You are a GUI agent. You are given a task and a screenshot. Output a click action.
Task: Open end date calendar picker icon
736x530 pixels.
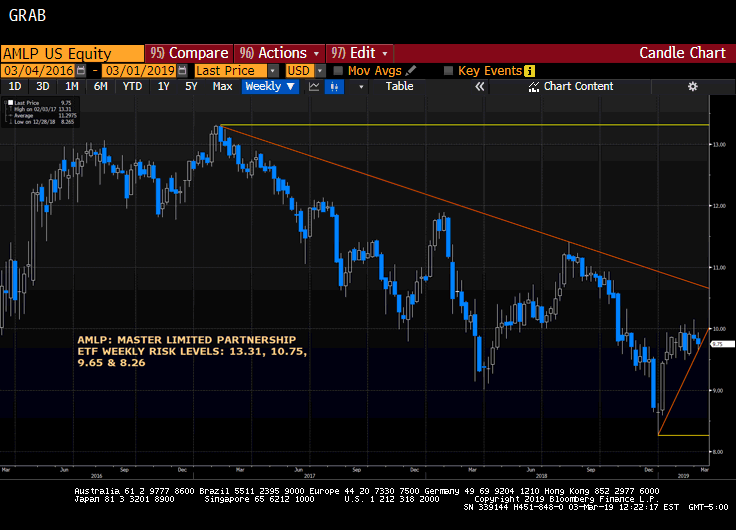click(x=183, y=71)
